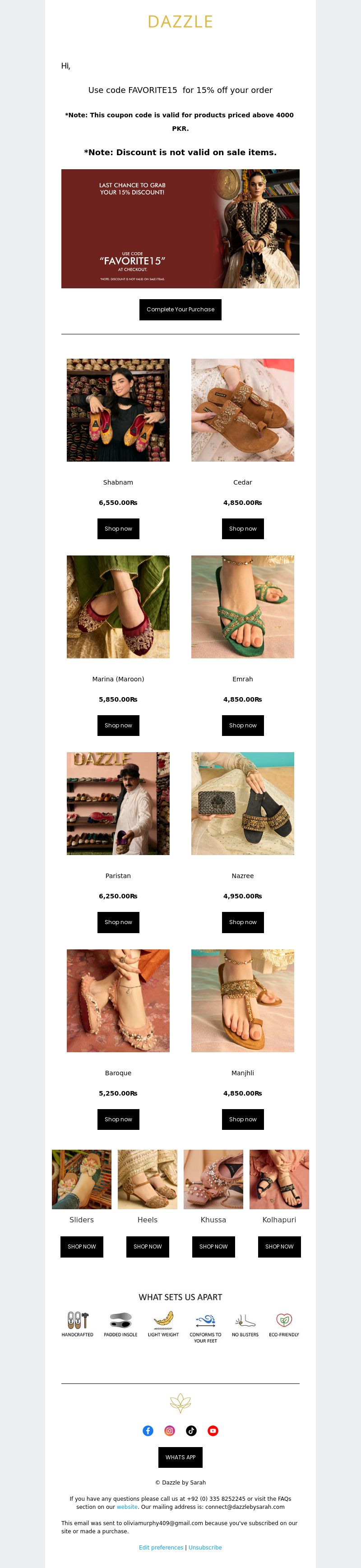
Task: Click Edit preferences link
Action: [x=161, y=1547]
